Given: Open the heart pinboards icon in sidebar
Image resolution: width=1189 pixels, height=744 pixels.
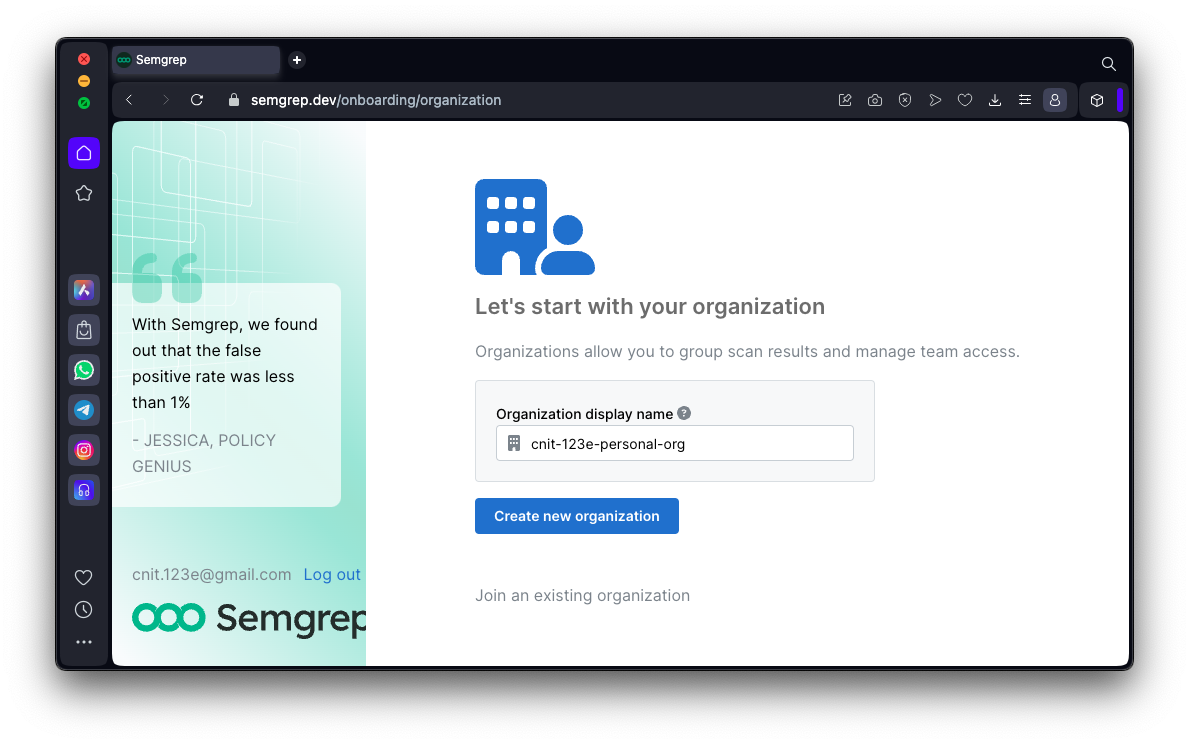Looking at the screenshot, I should 83,577.
